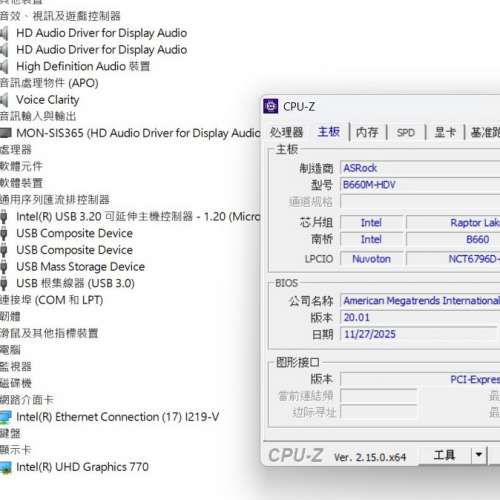
Task: Open the 内存 tab in CPU-Z
Action: (367, 132)
